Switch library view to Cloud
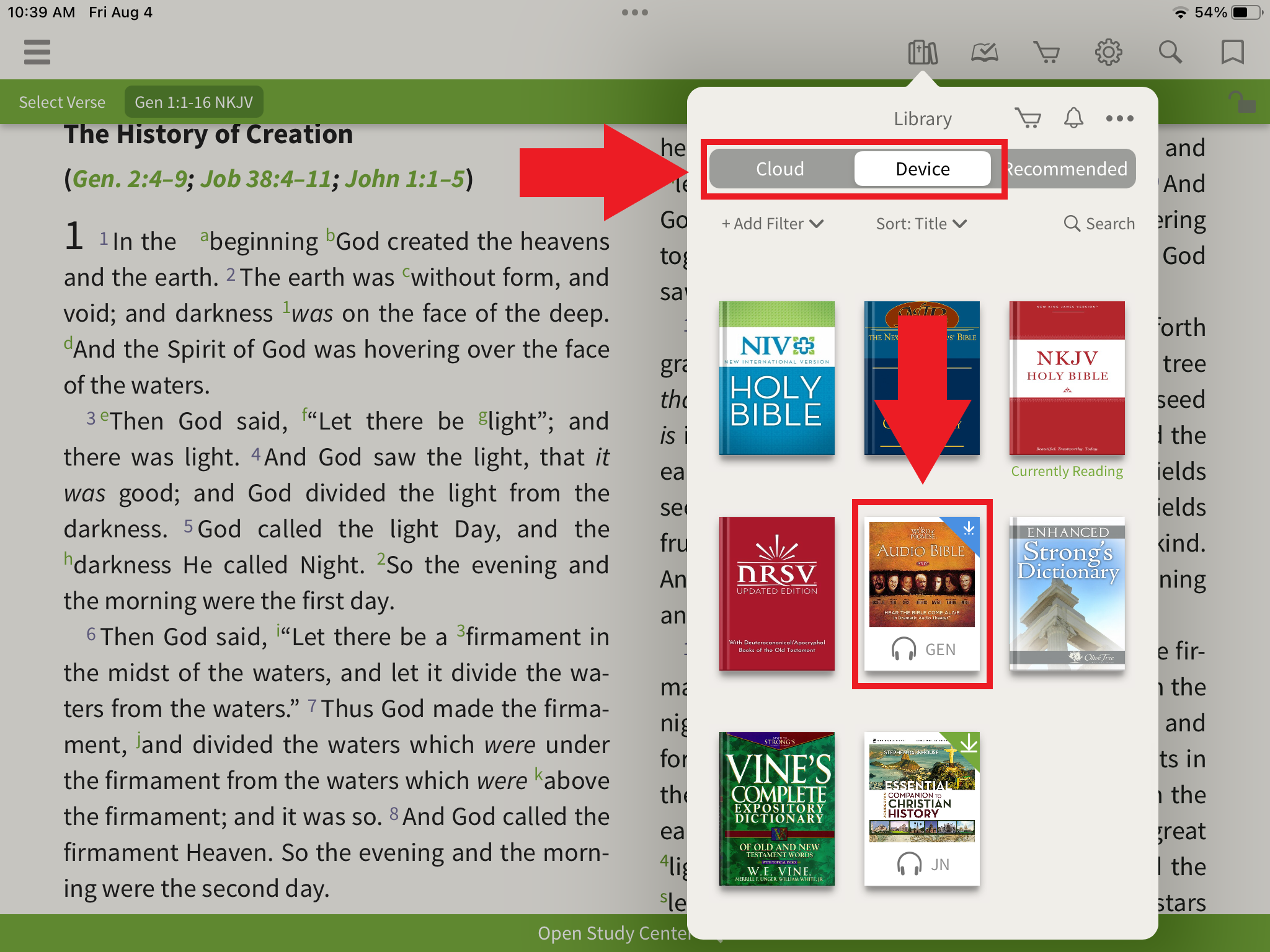Screen dimensions: 1270x952 780,169
